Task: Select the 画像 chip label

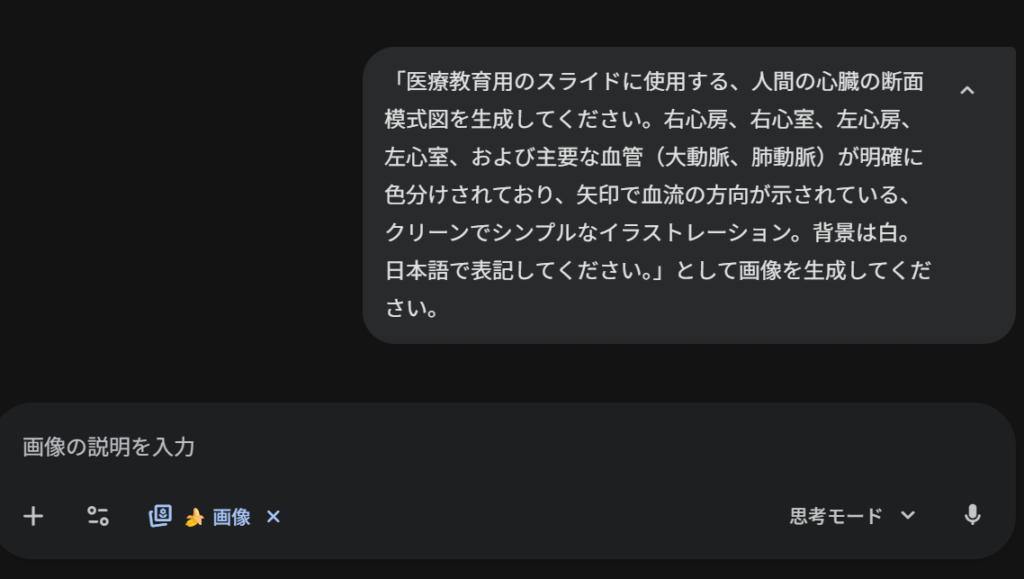Action: (x=232, y=517)
